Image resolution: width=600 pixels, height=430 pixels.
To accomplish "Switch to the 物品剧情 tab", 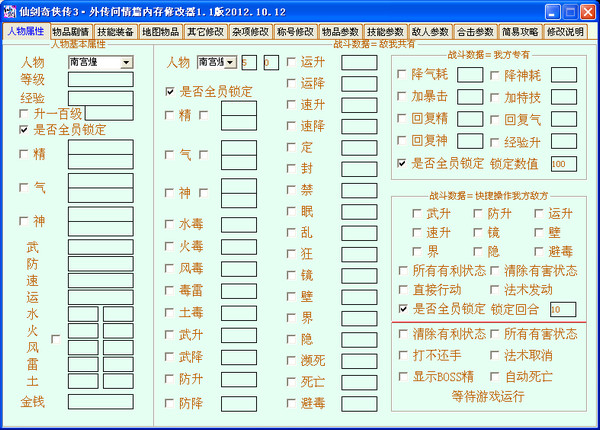I will (x=71, y=31).
